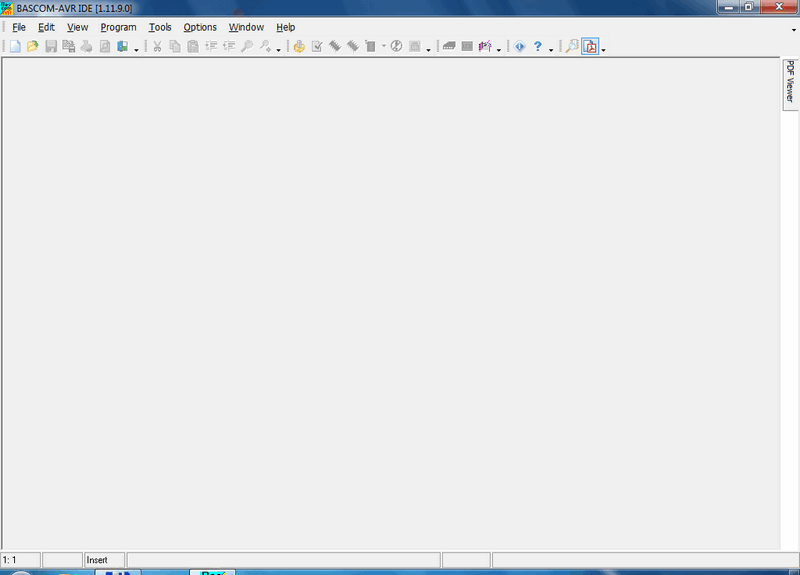
Task: Open the Window menu
Action: 246,28
